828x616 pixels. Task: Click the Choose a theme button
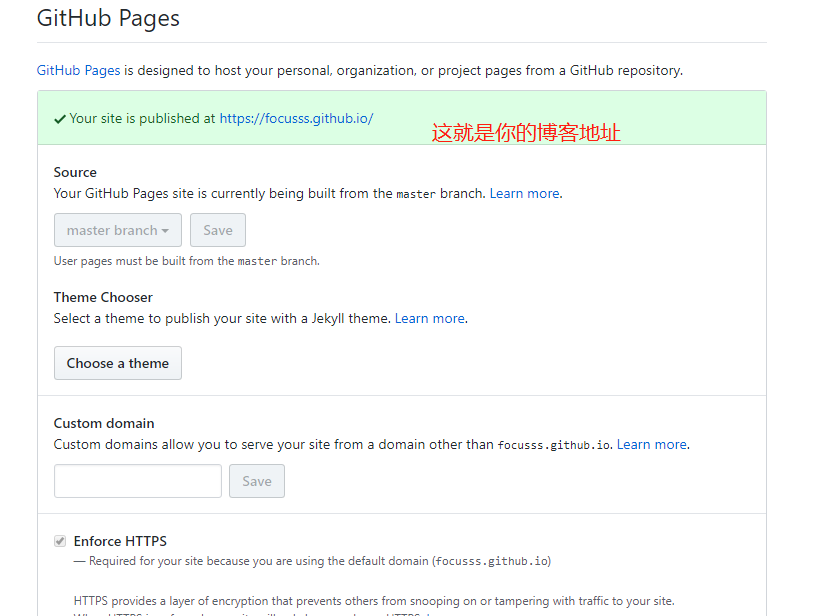117,362
